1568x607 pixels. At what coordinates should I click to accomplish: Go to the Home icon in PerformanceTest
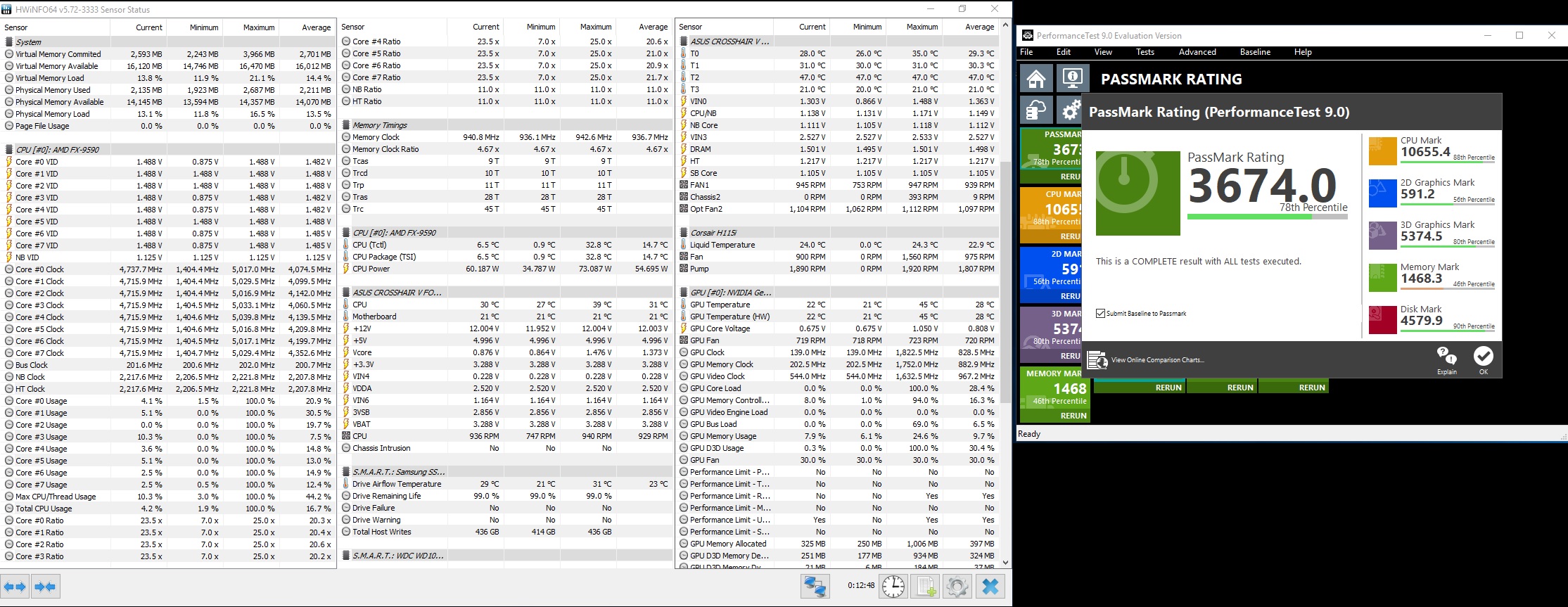pos(1036,78)
